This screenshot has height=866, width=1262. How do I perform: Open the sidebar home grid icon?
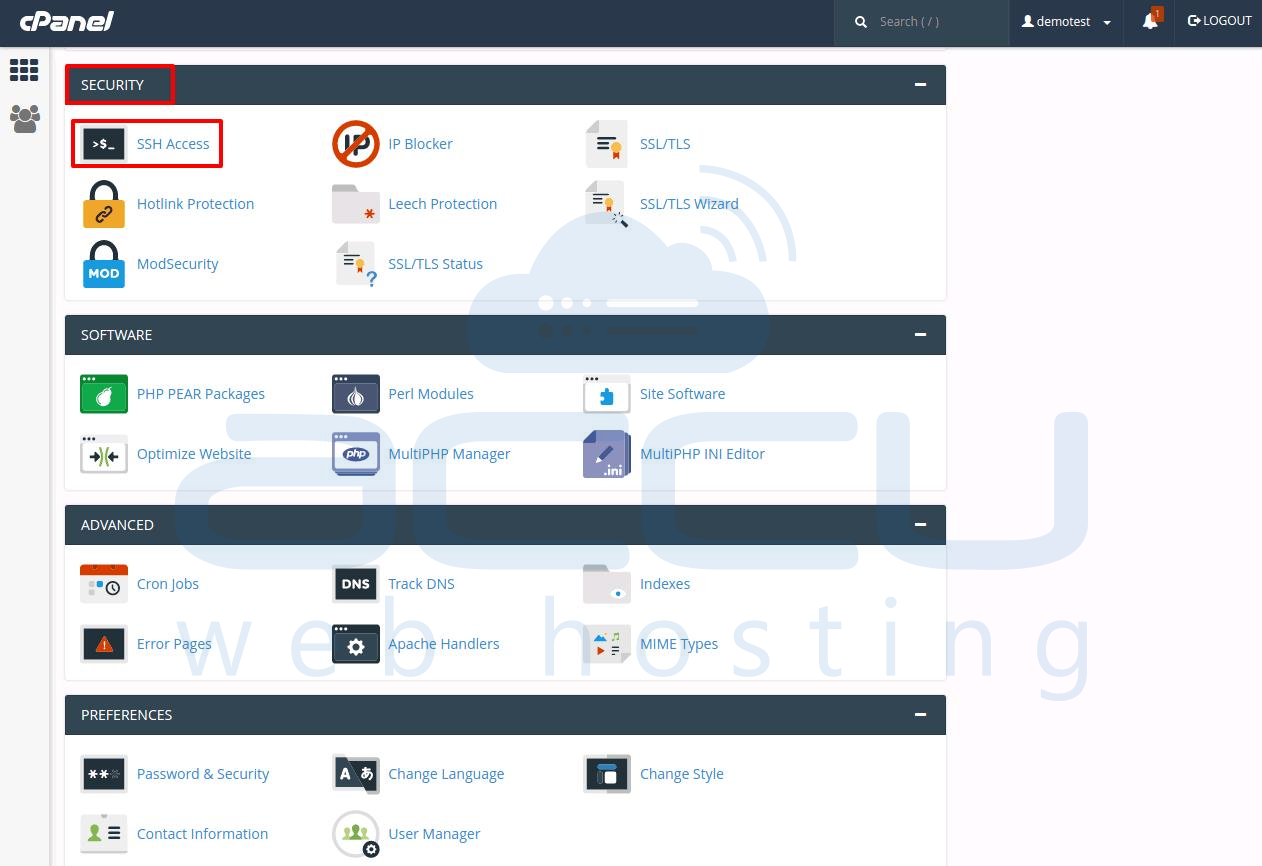point(24,70)
